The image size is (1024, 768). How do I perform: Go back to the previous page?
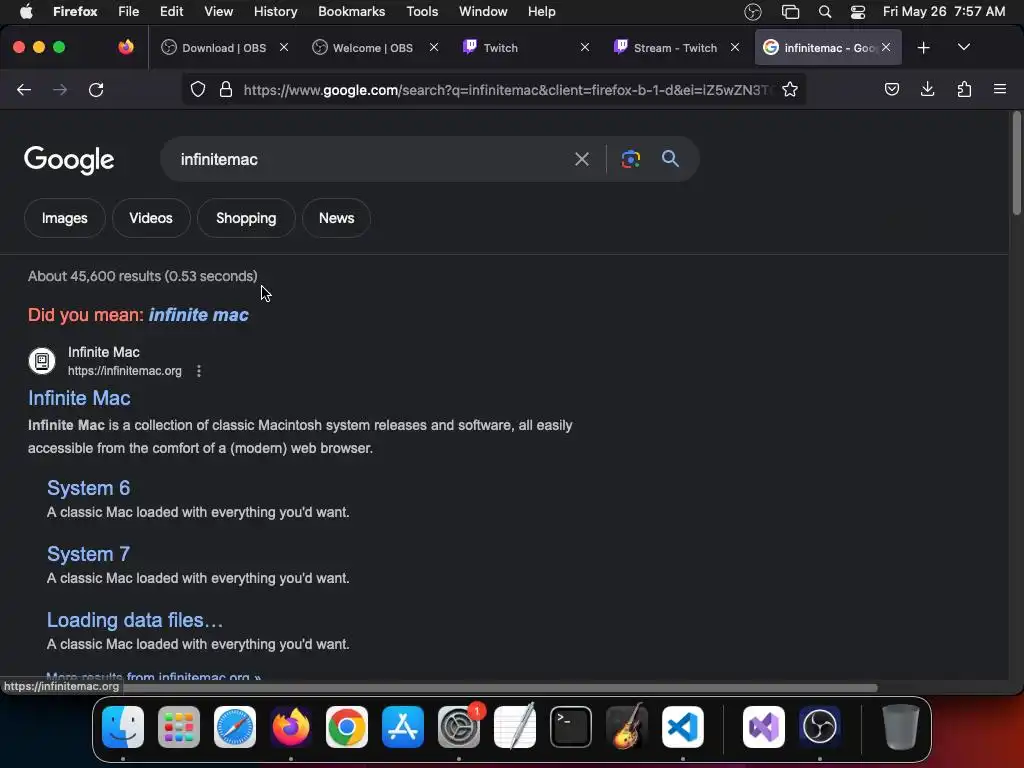click(24, 89)
